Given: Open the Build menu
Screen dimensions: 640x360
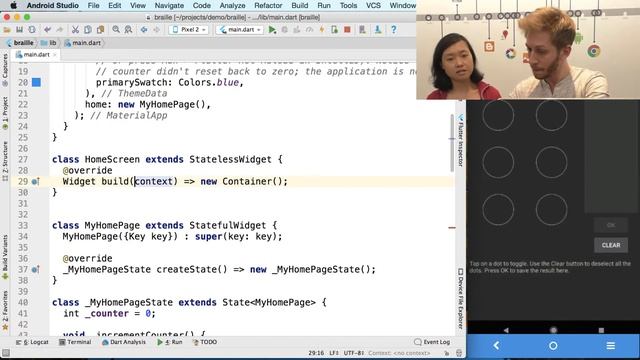Looking at the screenshot, I should [300, 5].
